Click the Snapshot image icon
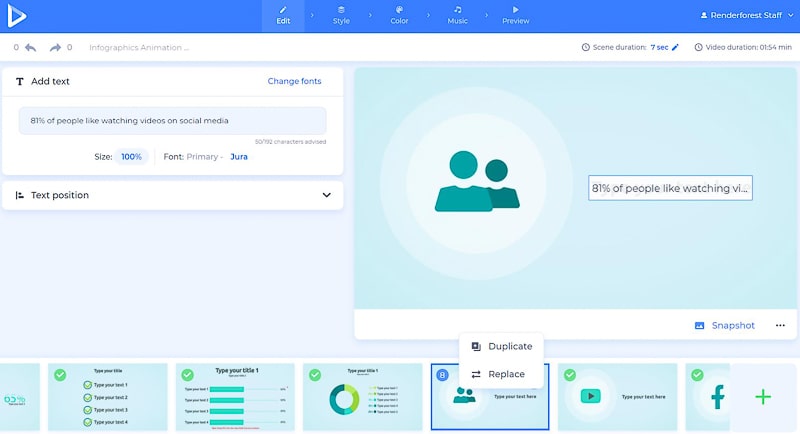The image size is (800, 434). [x=700, y=325]
